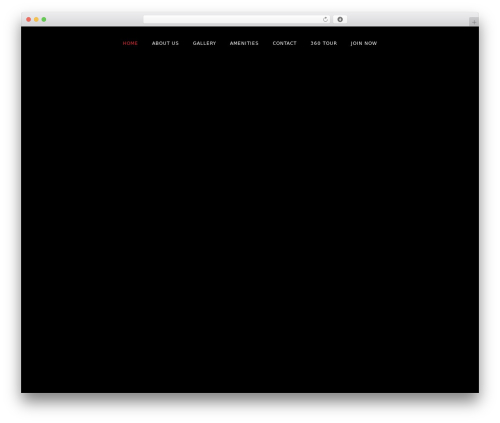The width and height of the screenshot is (500, 423).
Task: Close the window with the red button
Action: (29, 19)
